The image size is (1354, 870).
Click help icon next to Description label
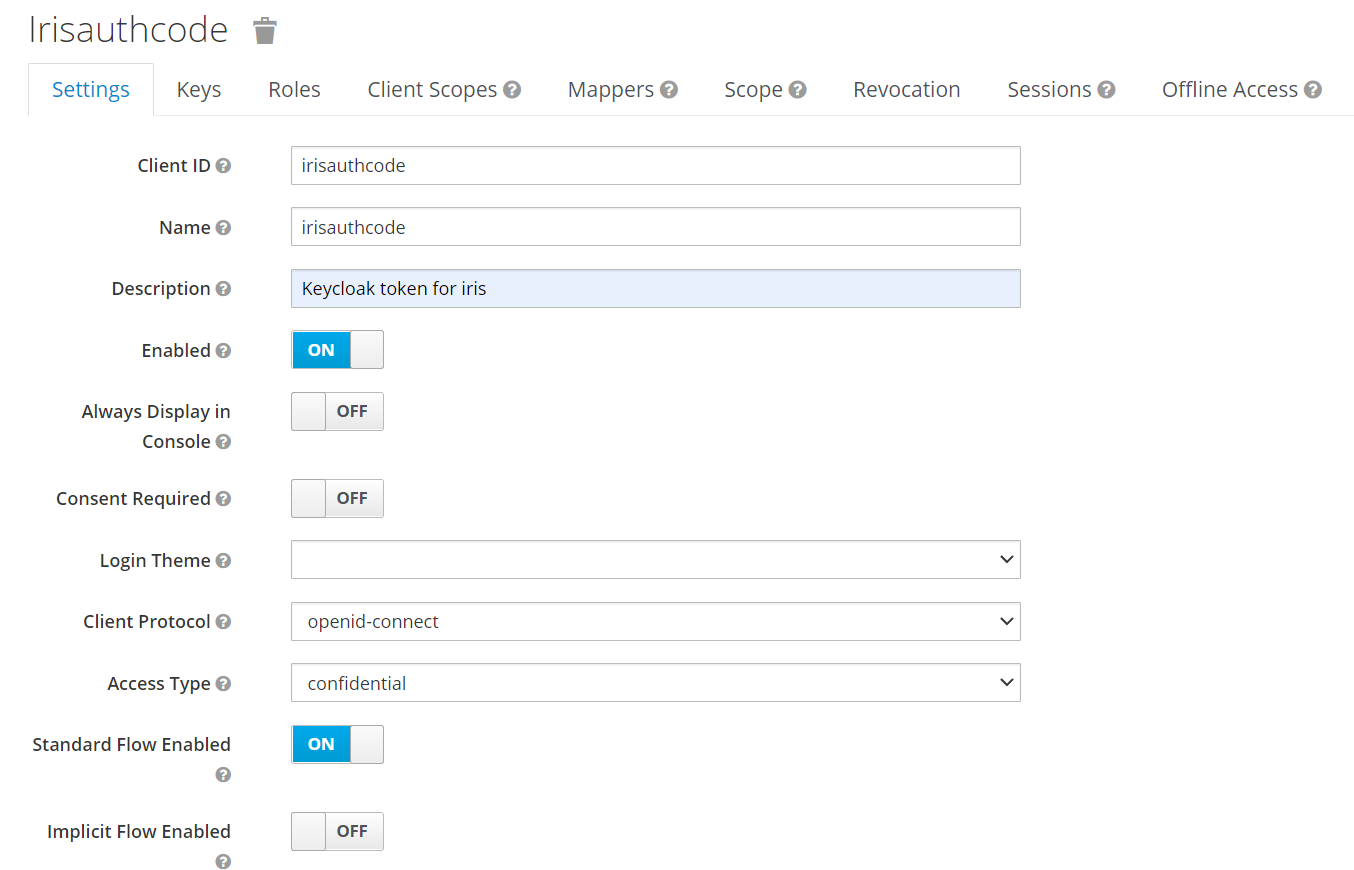224,289
